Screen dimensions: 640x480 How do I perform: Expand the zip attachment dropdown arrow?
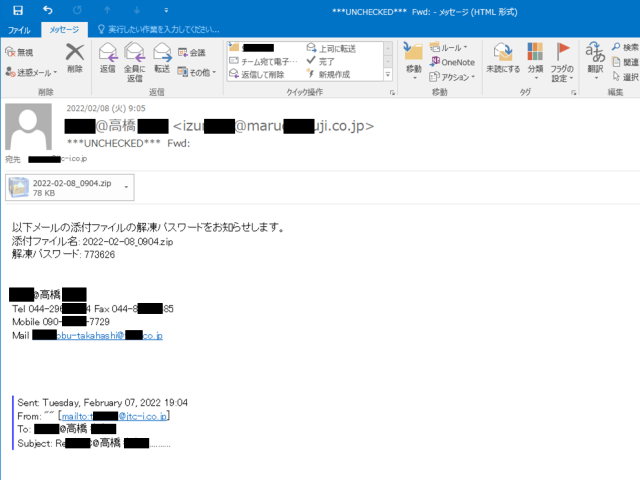(x=127, y=187)
